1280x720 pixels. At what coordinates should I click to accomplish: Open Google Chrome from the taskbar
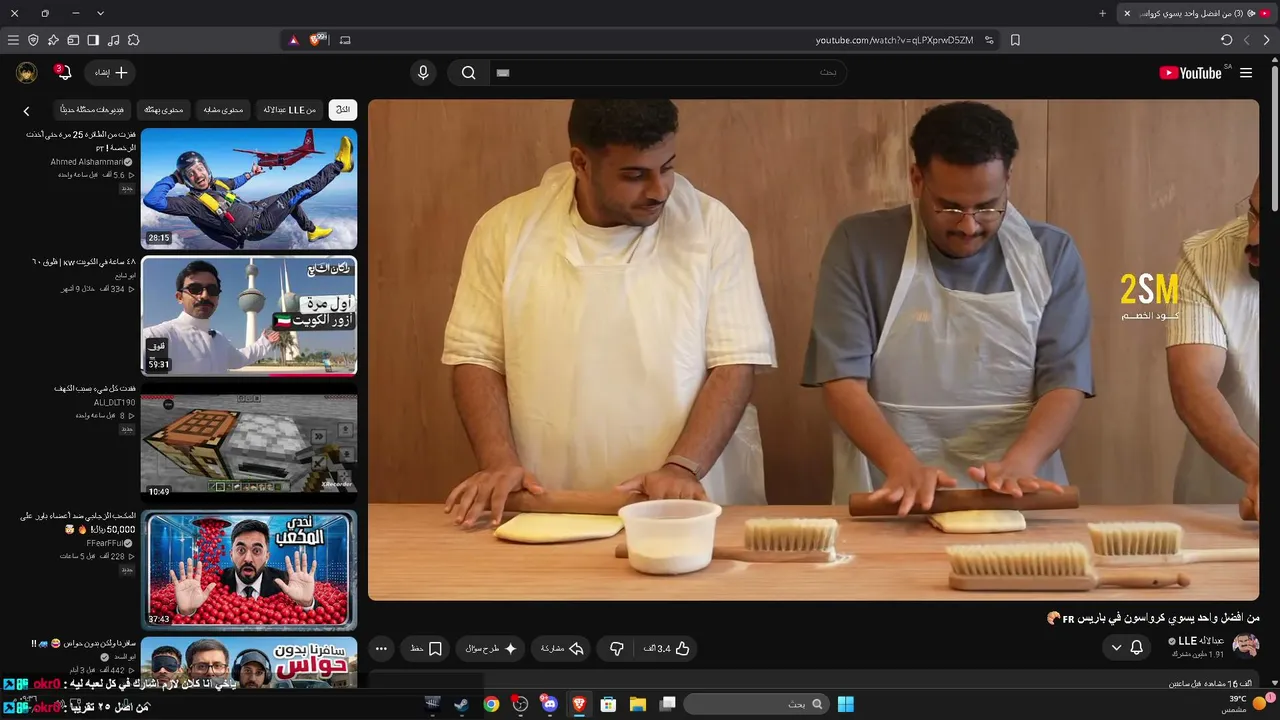tap(491, 704)
